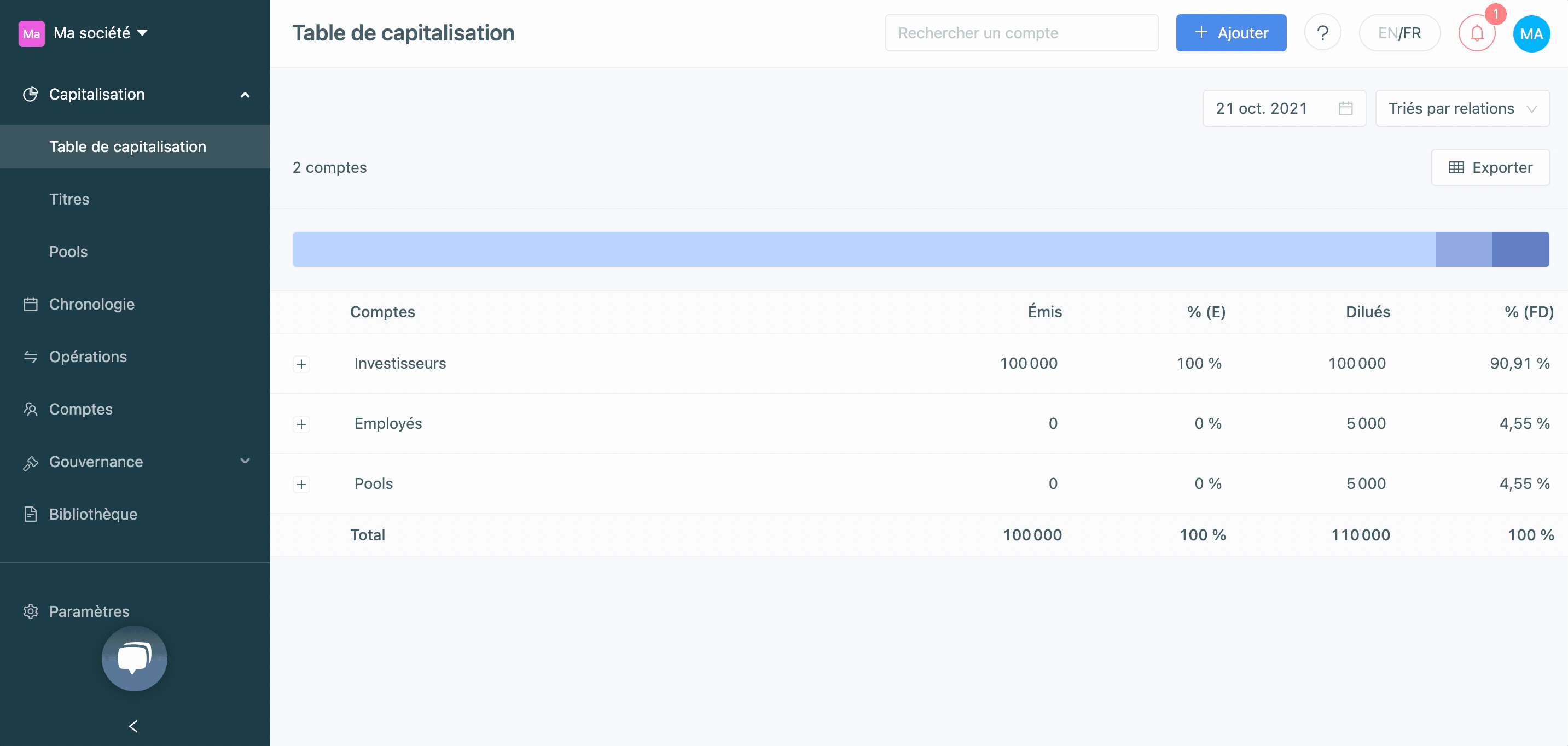This screenshot has width=1568, height=746.
Task: Expand the Investisseurs row
Action: [x=301, y=364]
